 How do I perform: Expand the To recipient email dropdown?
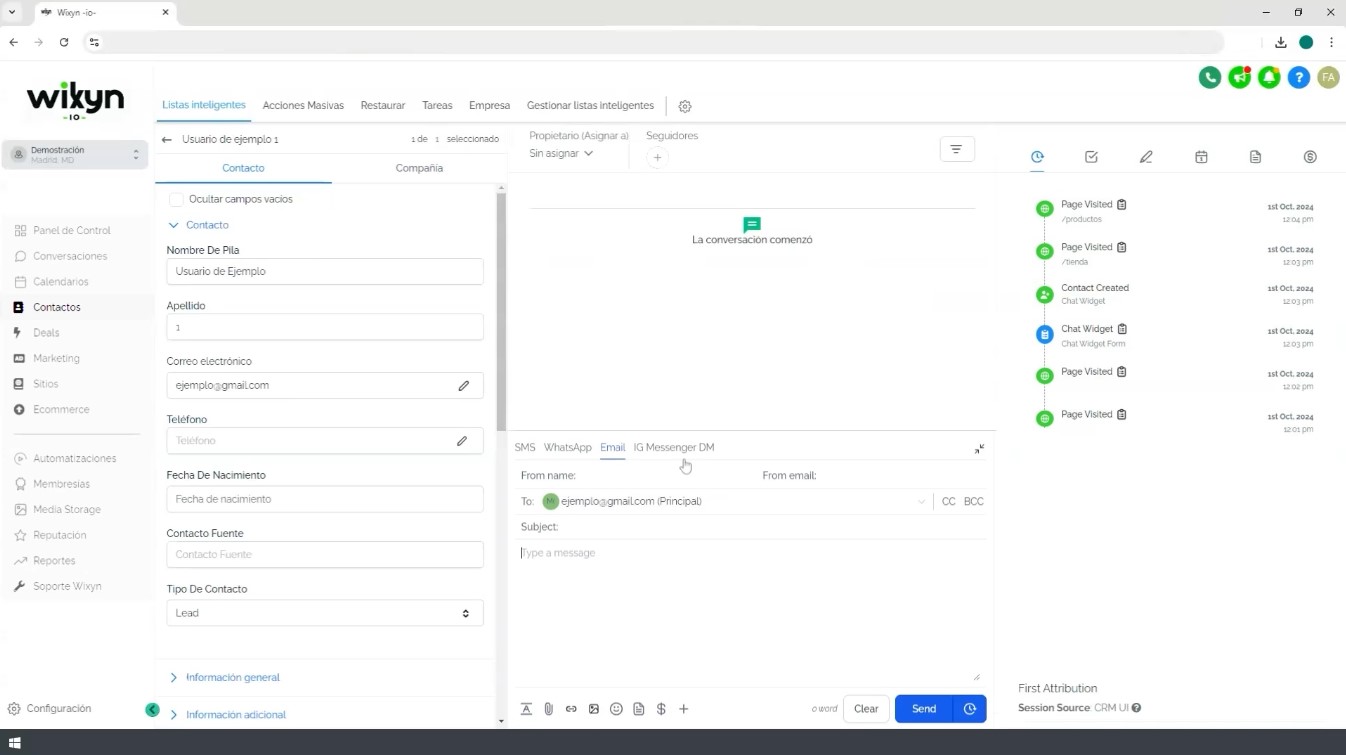coord(921,502)
